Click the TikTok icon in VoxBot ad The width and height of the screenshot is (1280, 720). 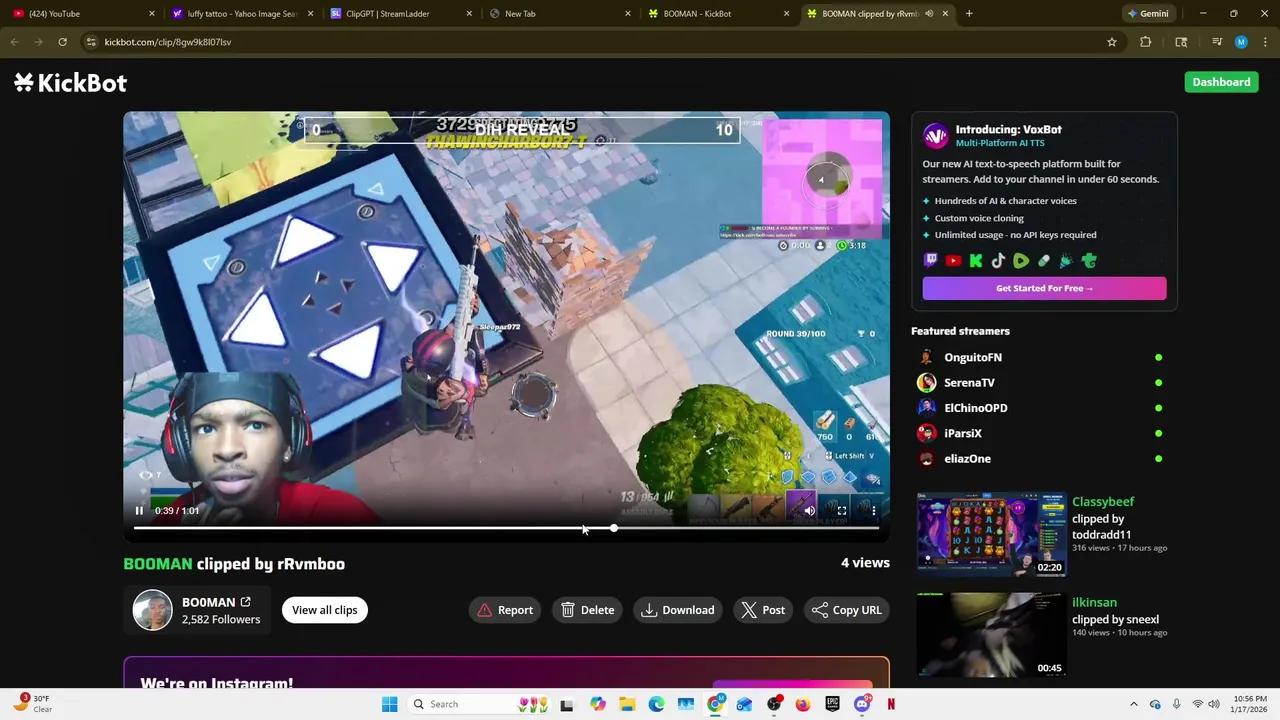[x=998, y=261]
